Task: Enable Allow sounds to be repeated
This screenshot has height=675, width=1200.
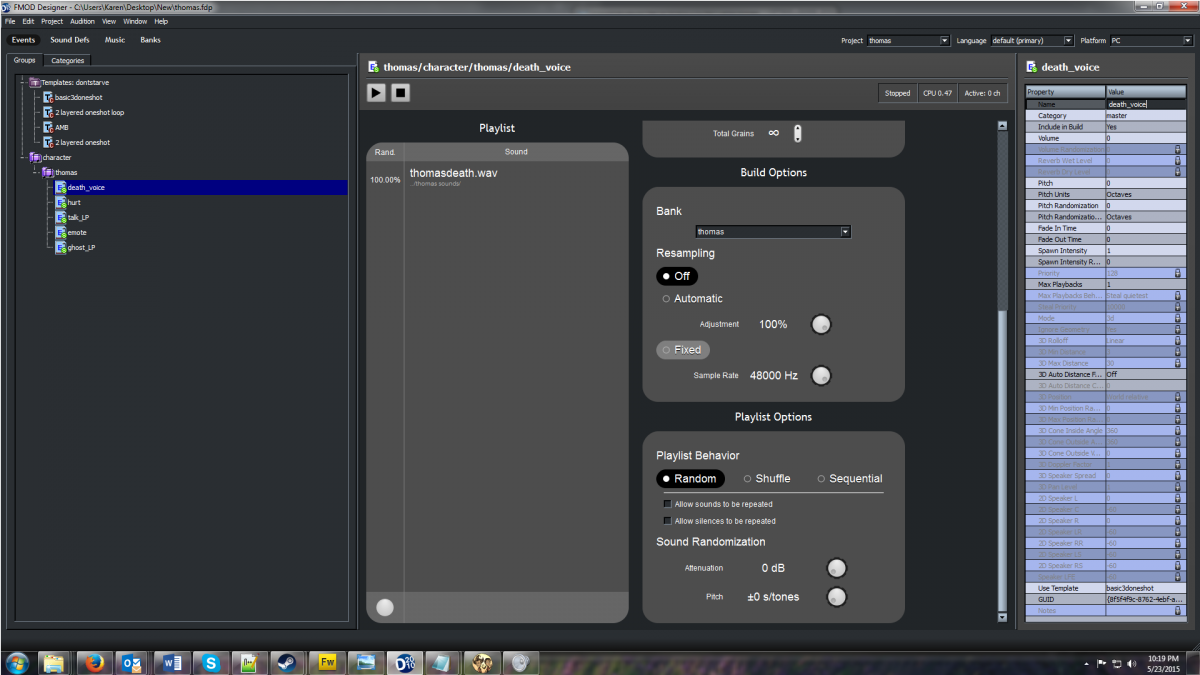Action: pyautogui.click(x=667, y=504)
